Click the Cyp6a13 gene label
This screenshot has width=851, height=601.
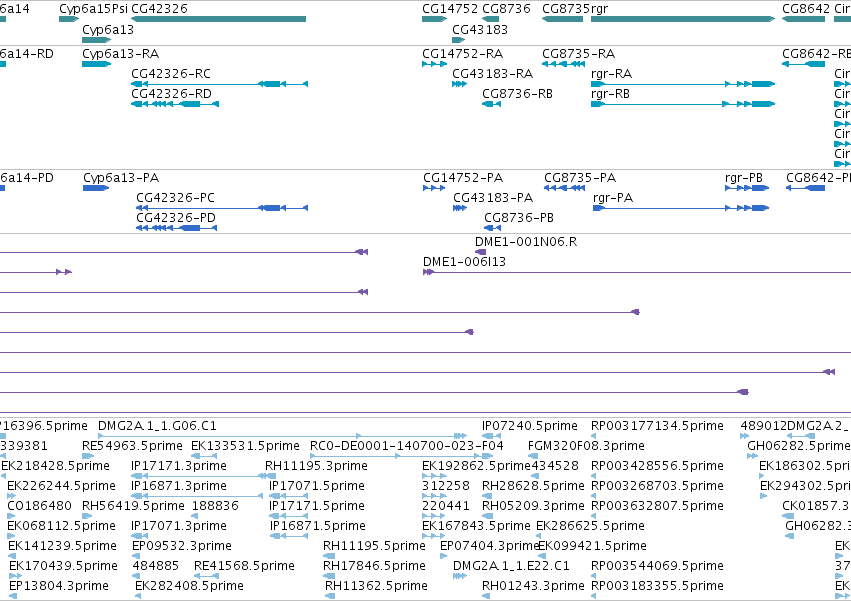pyautogui.click(x=107, y=29)
